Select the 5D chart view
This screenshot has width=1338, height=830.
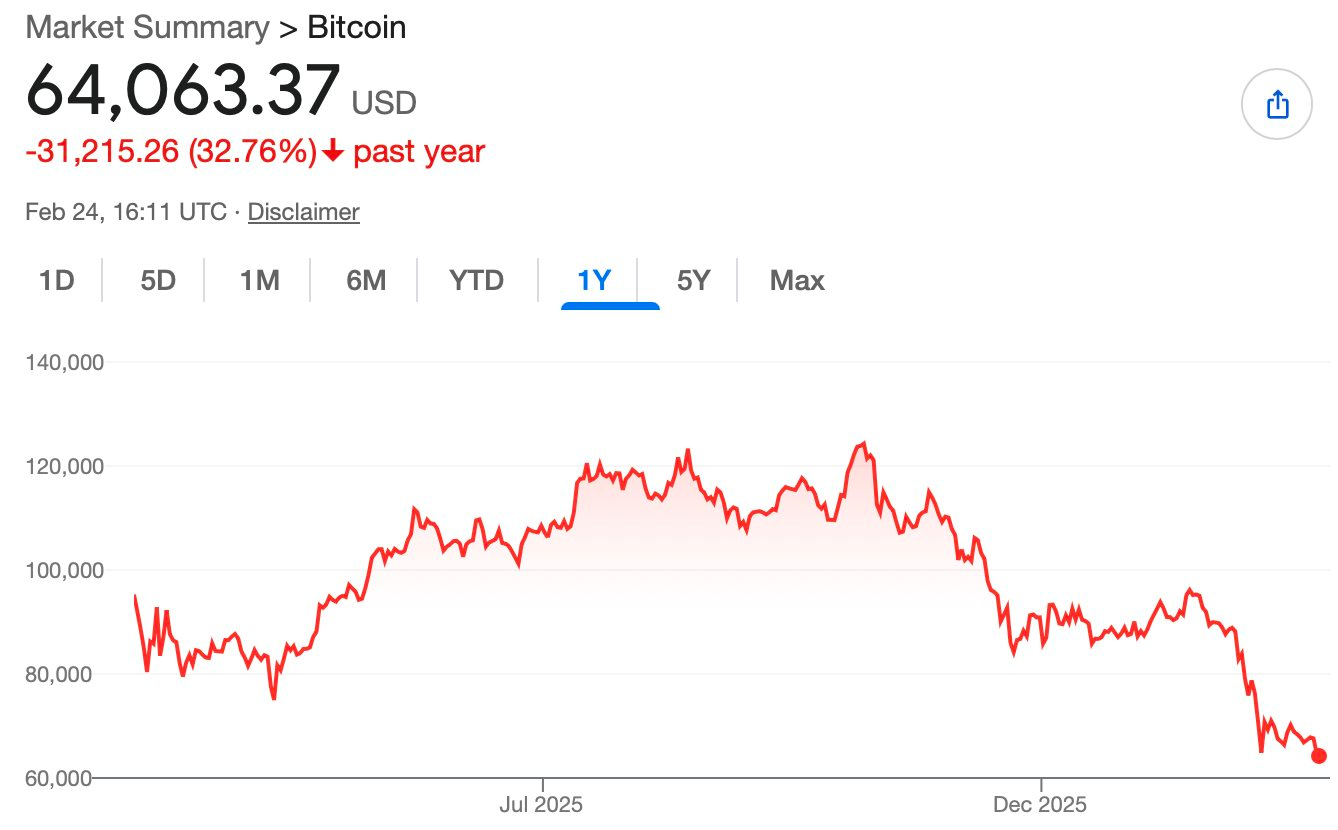(155, 281)
